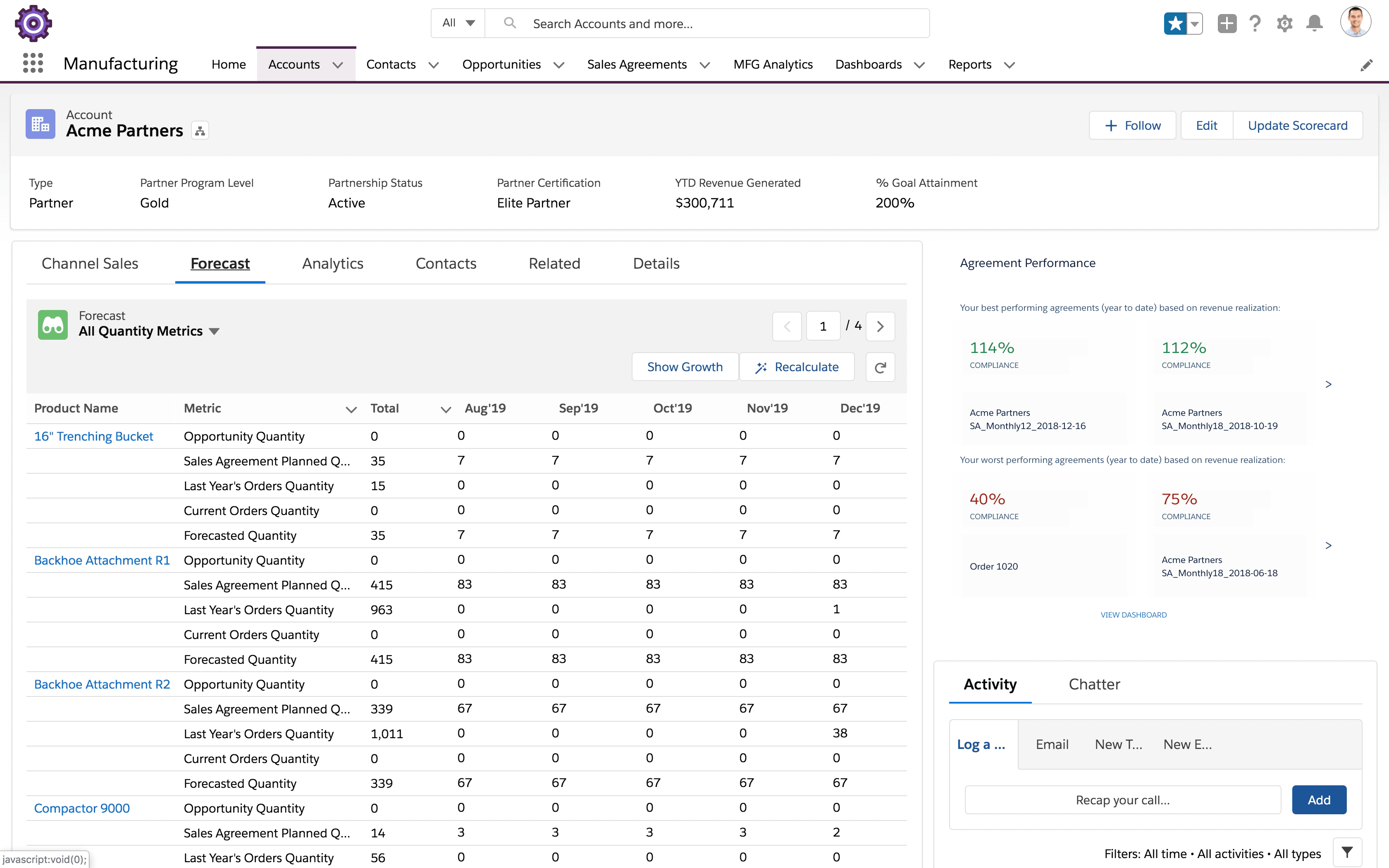Click the Favorites star icon

tap(1175, 24)
